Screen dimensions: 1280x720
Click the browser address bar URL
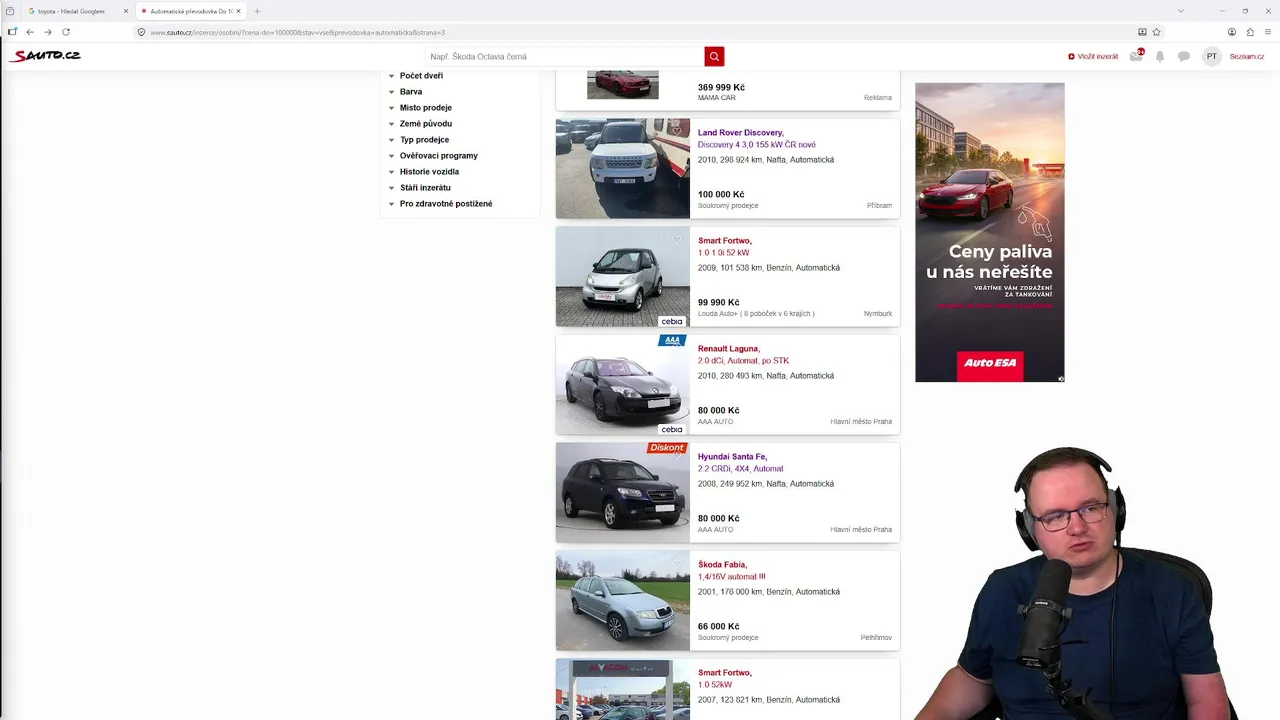[x=298, y=32]
